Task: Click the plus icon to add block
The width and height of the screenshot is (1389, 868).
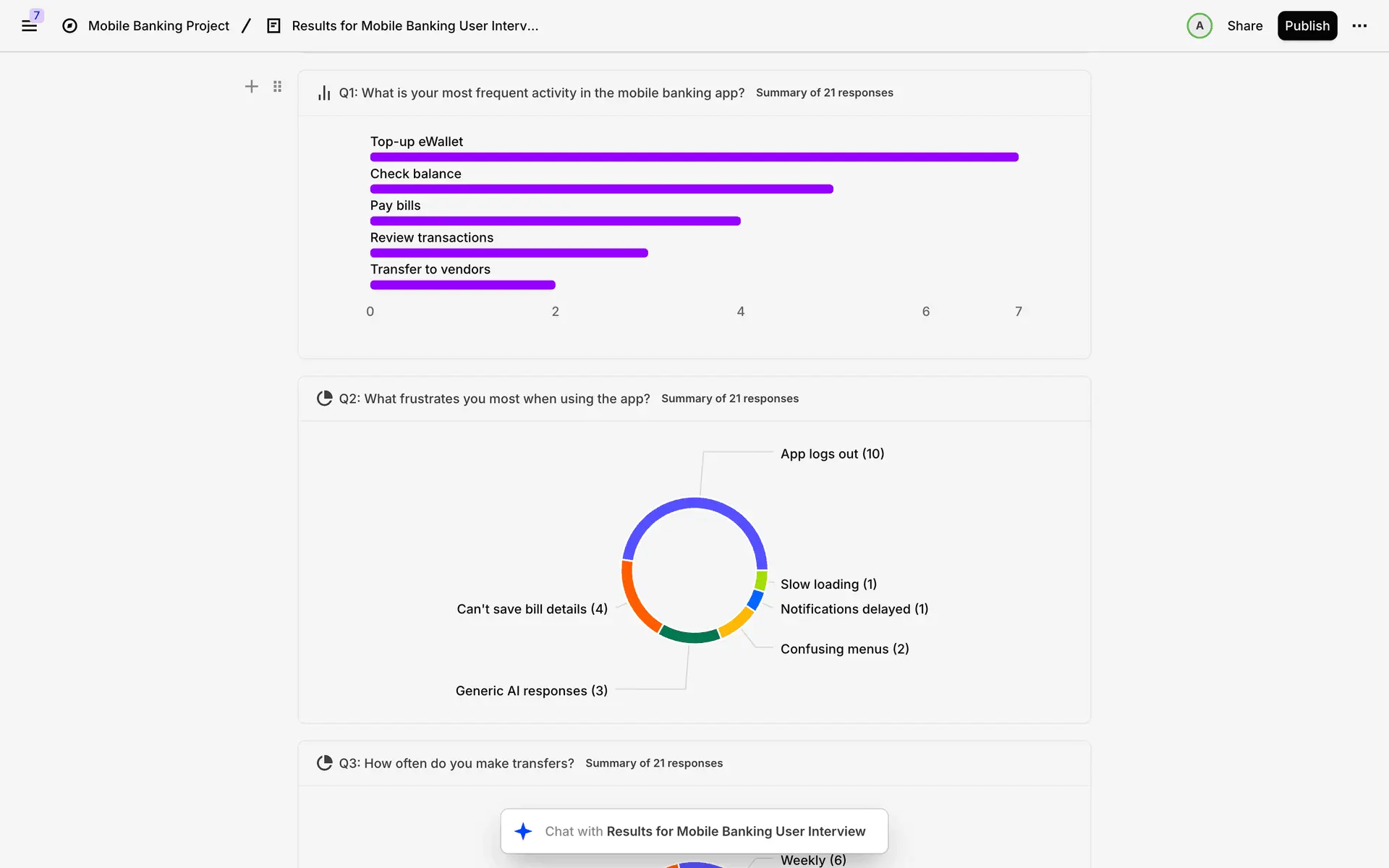Action: click(251, 87)
